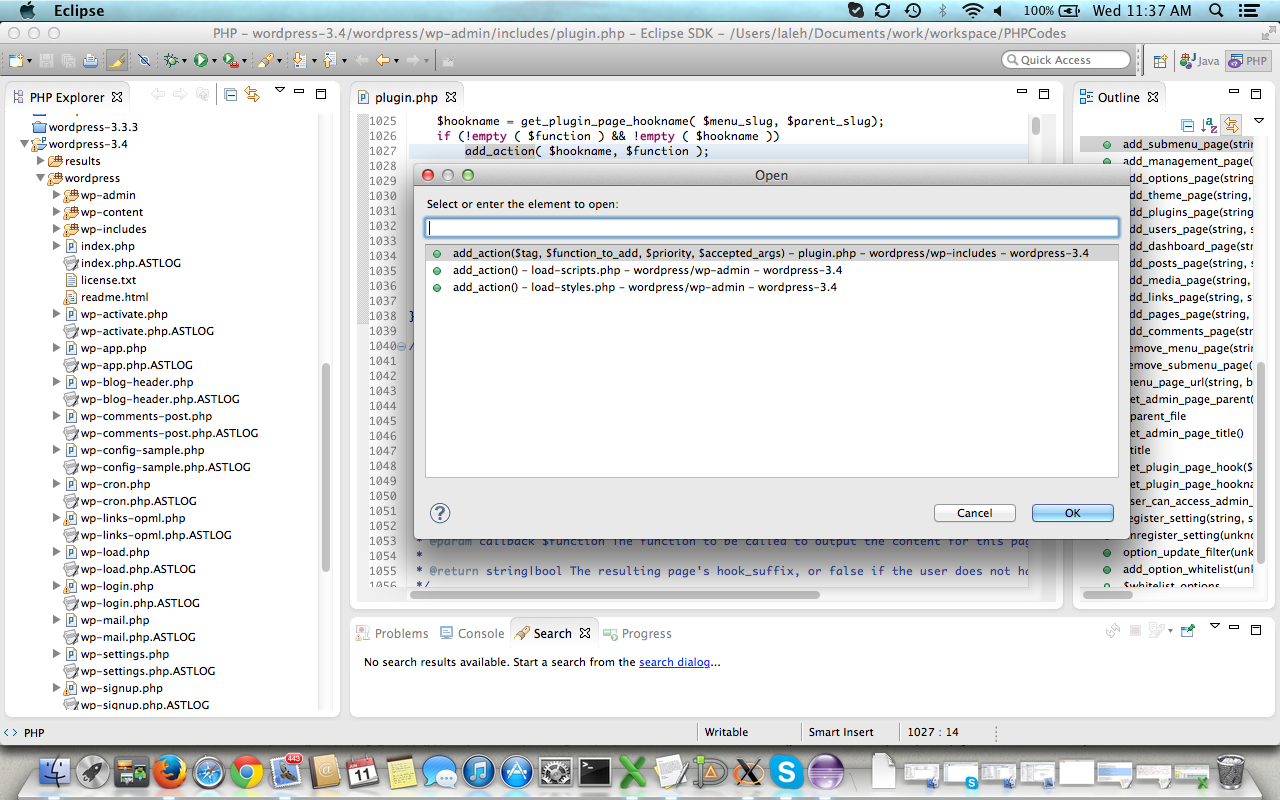Click the green Run icon
Screen dimensions: 1280x800
(x=200, y=61)
